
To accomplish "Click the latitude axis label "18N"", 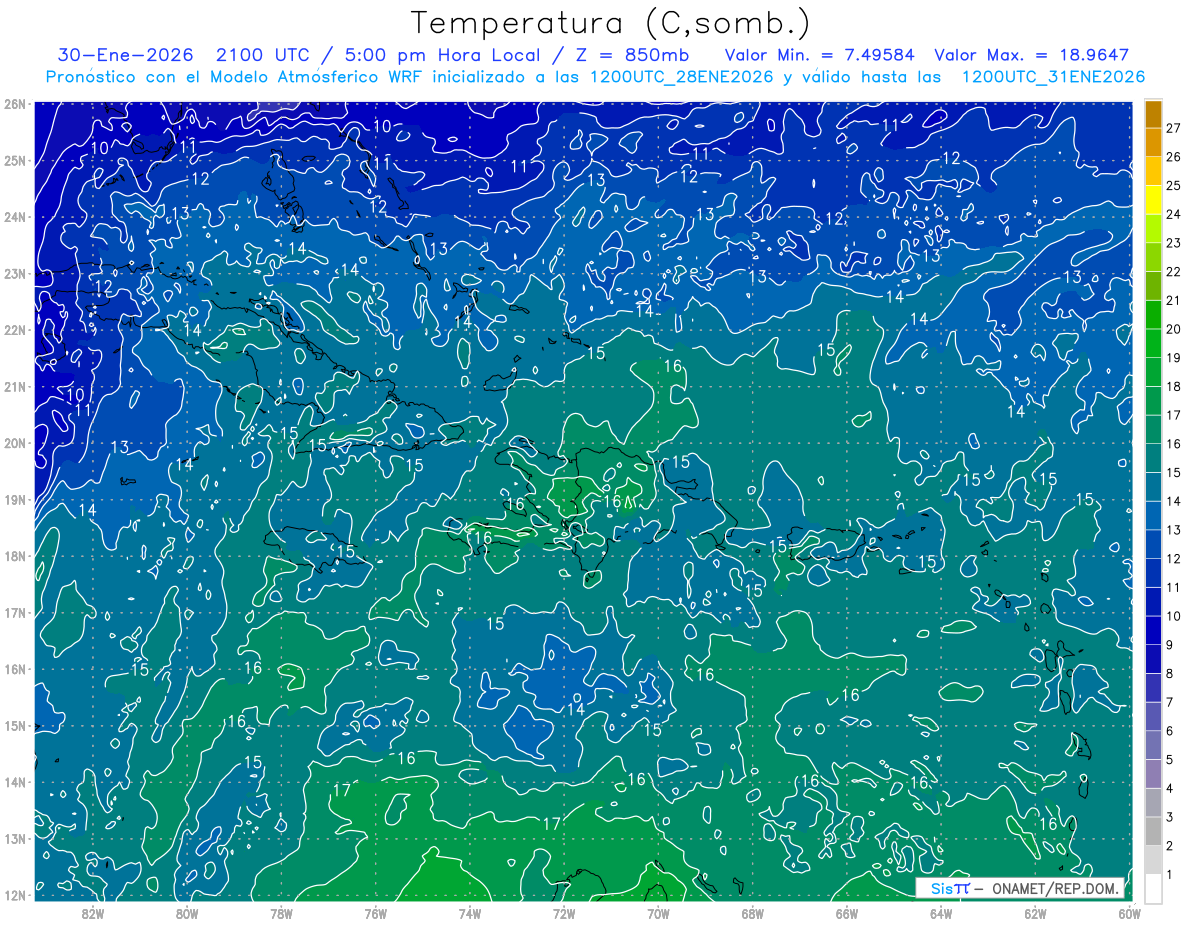I will [15, 556].
